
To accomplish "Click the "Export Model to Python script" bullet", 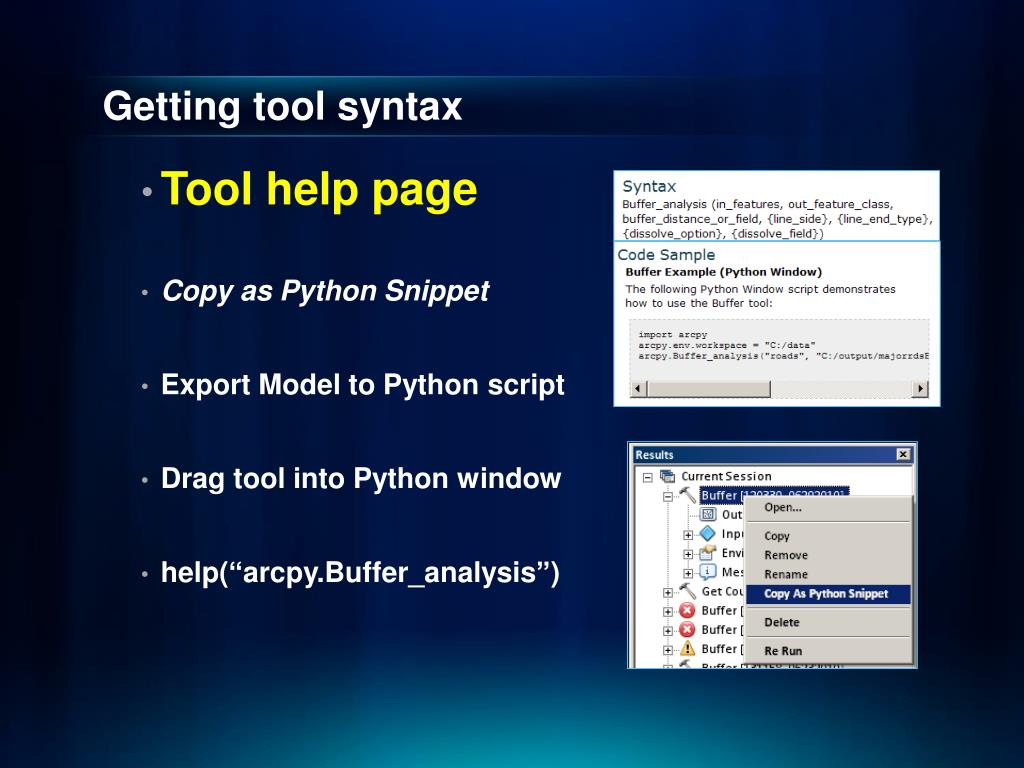I will [x=363, y=385].
